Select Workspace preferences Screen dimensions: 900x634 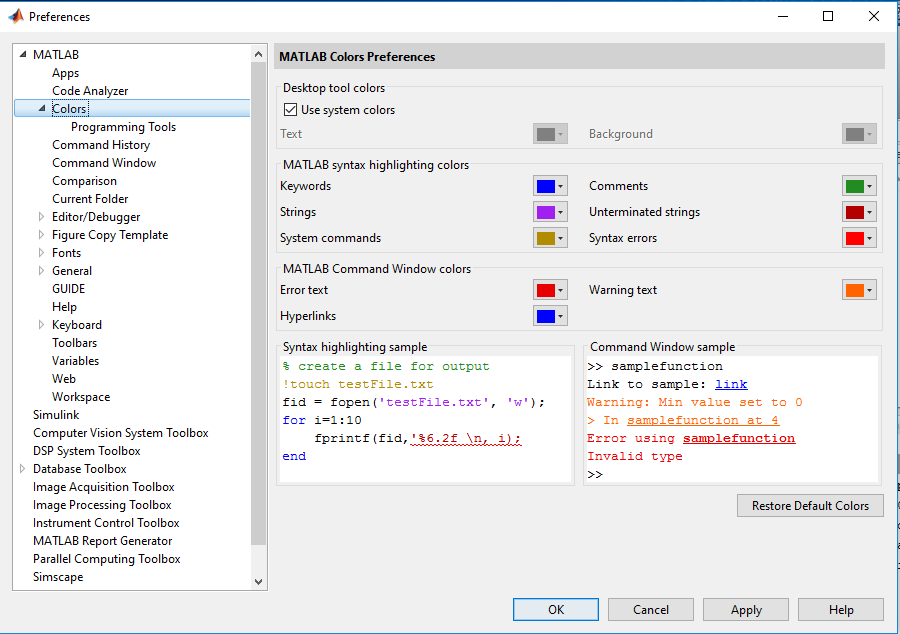(x=81, y=397)
